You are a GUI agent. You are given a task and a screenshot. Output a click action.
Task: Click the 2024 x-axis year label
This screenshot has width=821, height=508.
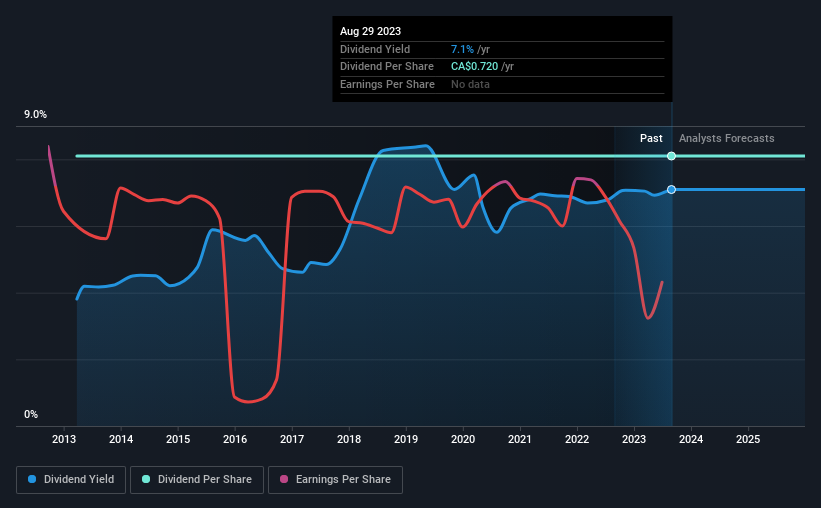(x=691, y=439)
